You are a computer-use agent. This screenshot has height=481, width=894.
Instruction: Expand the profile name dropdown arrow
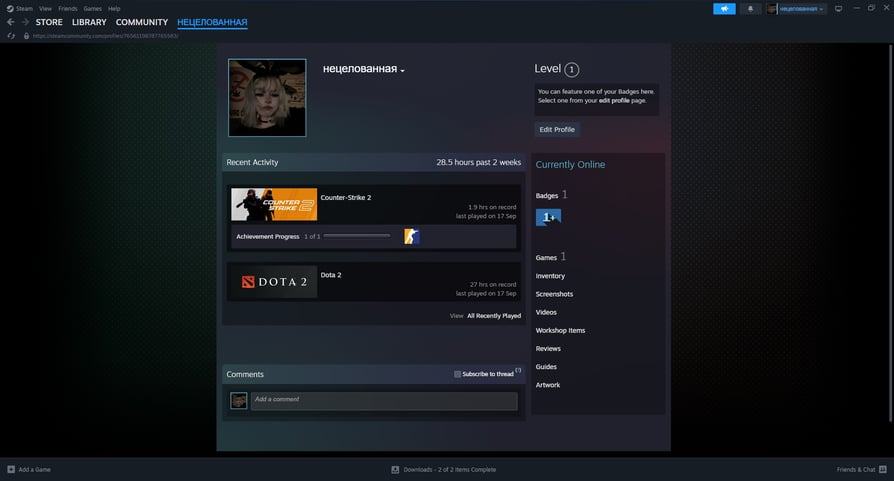[403, 71]
